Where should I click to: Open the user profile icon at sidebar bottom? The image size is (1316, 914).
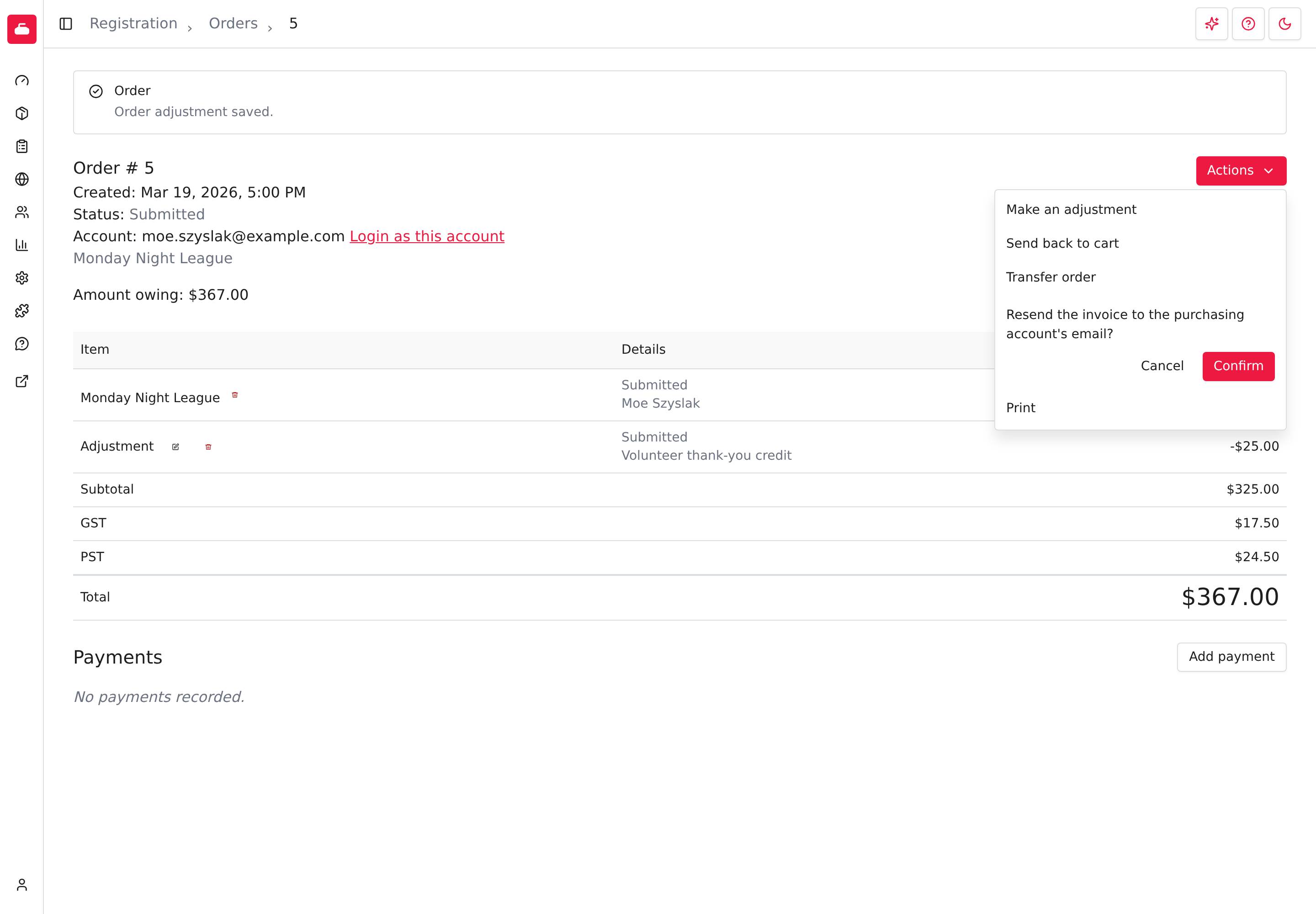(22, 885)
